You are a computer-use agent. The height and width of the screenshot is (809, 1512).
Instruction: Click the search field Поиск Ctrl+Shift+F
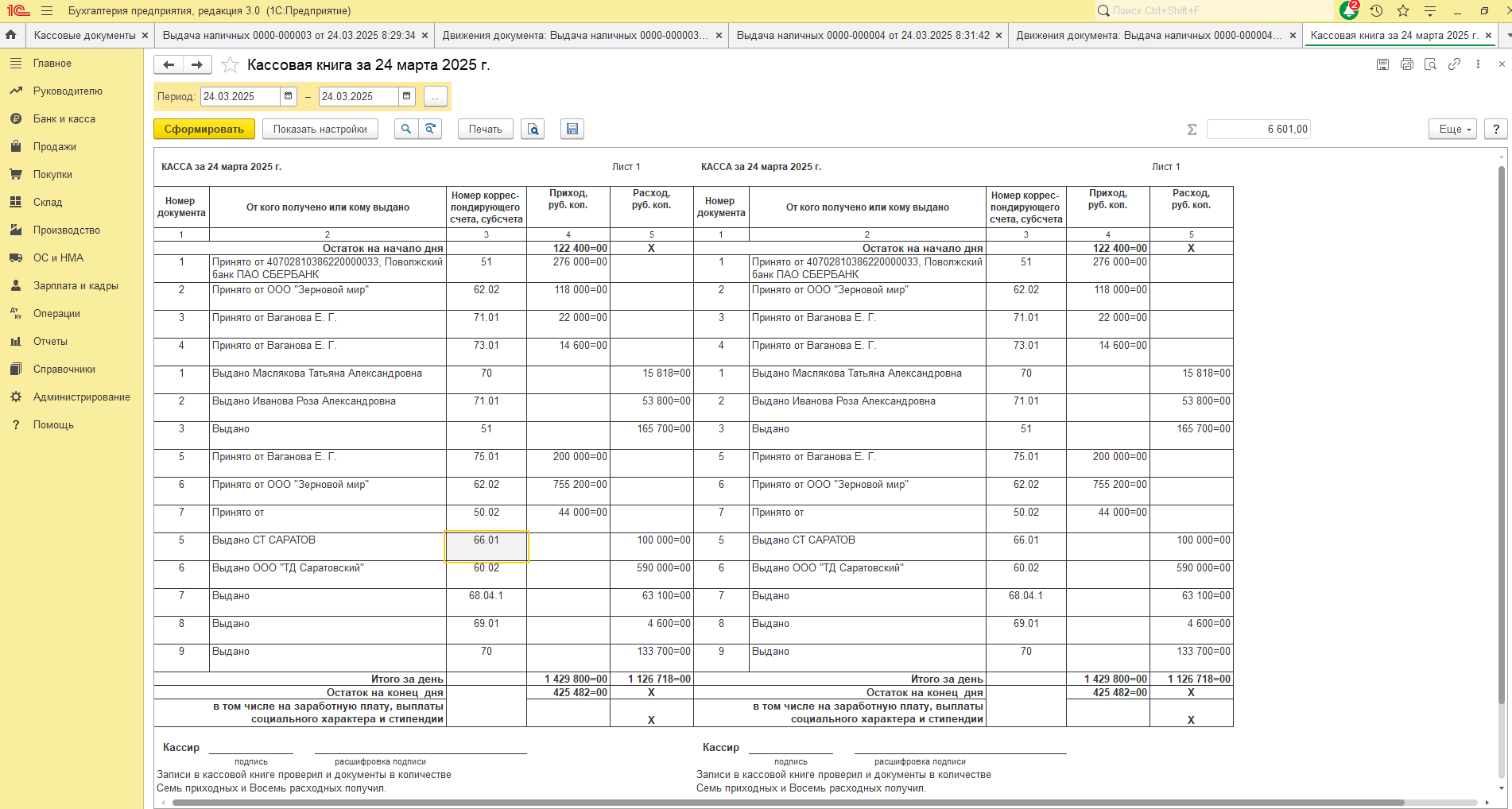(1213, 10)
